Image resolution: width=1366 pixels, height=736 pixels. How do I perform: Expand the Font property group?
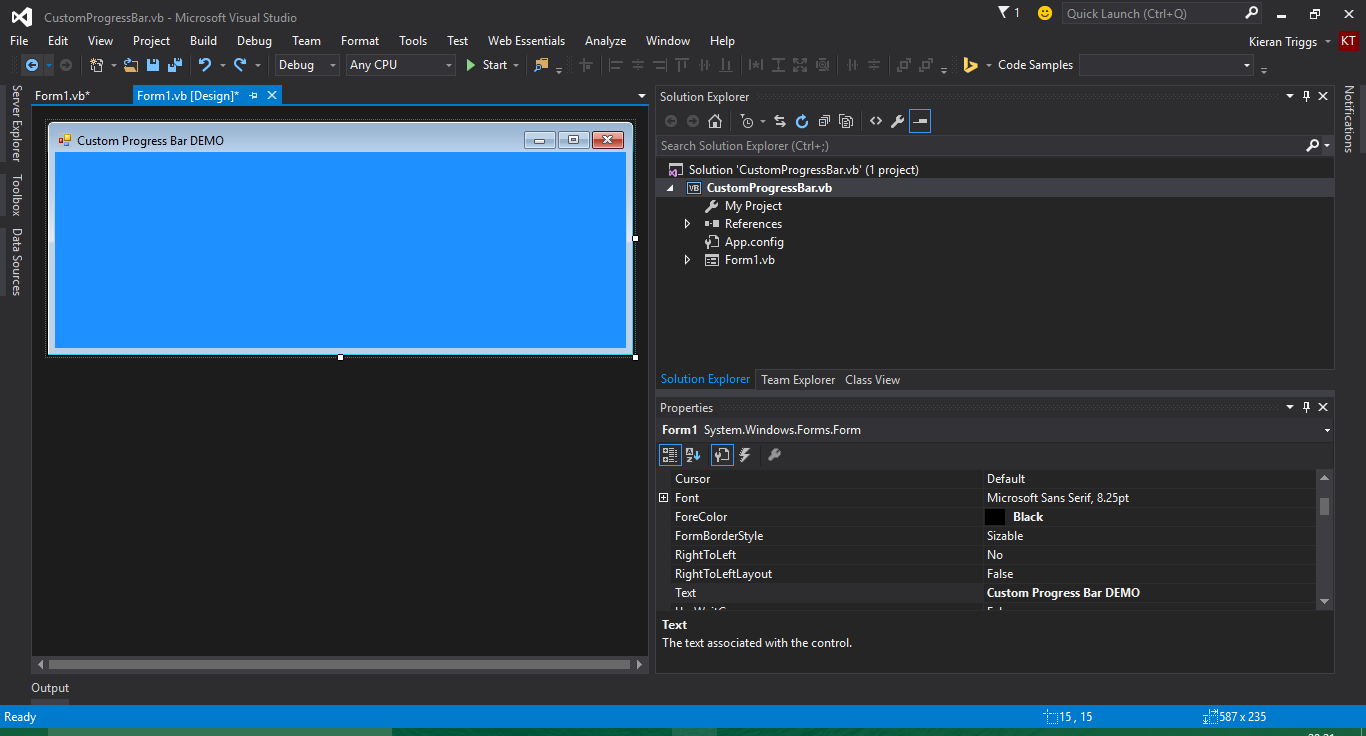(663, 497)
